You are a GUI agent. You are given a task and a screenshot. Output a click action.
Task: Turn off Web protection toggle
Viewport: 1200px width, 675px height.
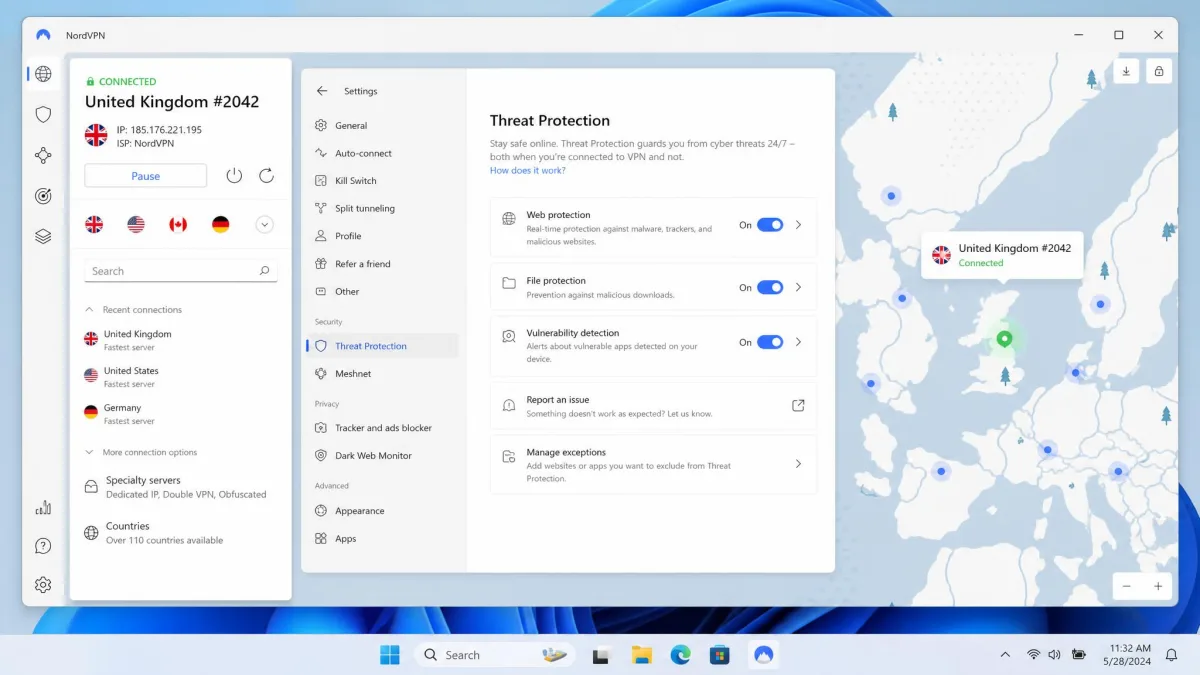(x=770, y=225)
